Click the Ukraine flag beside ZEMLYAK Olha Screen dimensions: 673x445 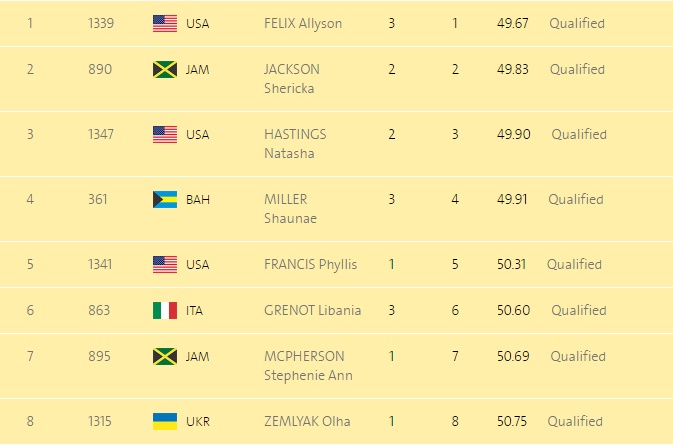165,421
